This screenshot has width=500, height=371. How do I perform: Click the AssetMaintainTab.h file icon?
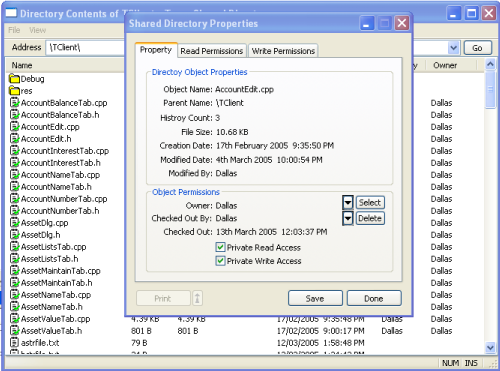(15, 283)
